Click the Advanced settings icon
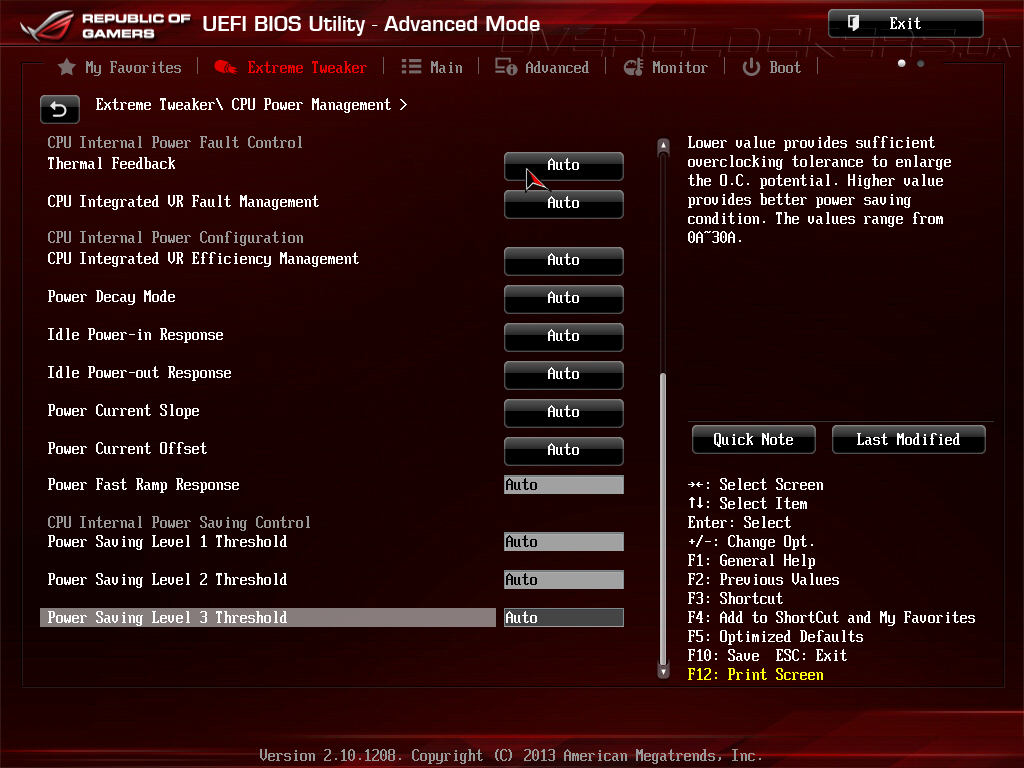This screenshot has width=1024, height=768. click(505, 67)
